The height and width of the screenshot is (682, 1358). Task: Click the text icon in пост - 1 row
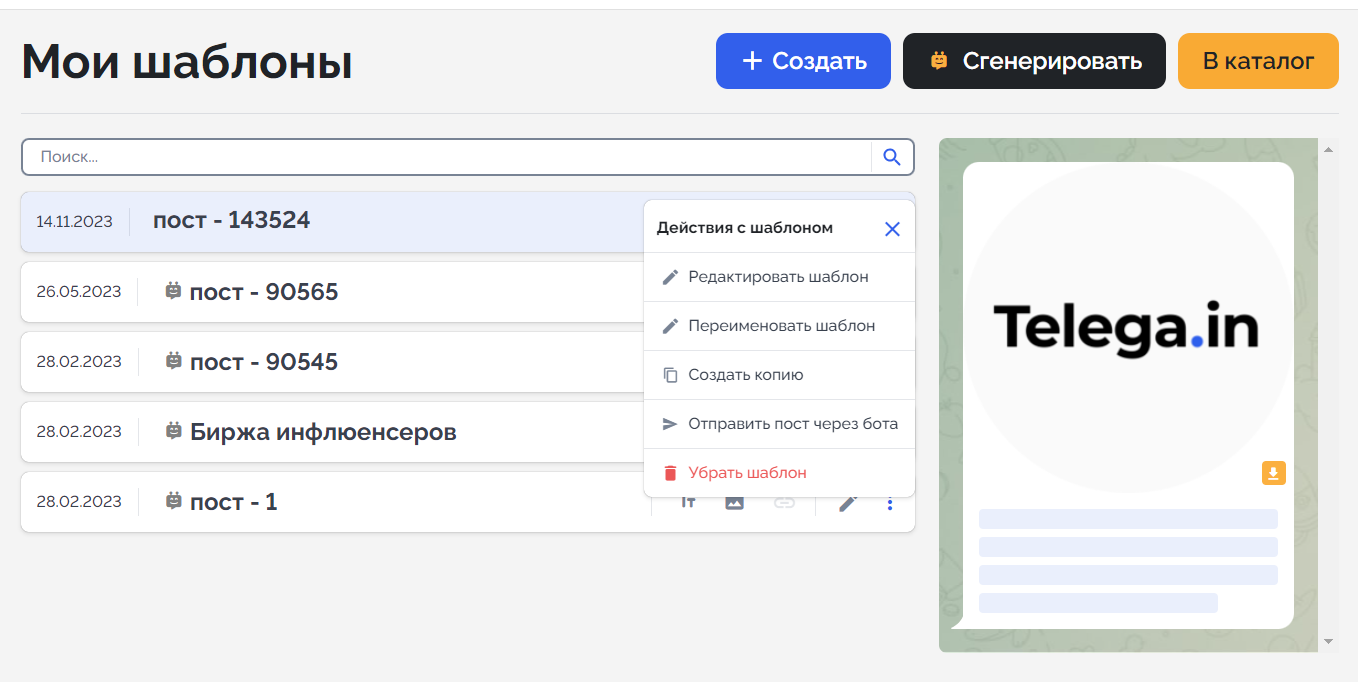click(x=688, y=502)
